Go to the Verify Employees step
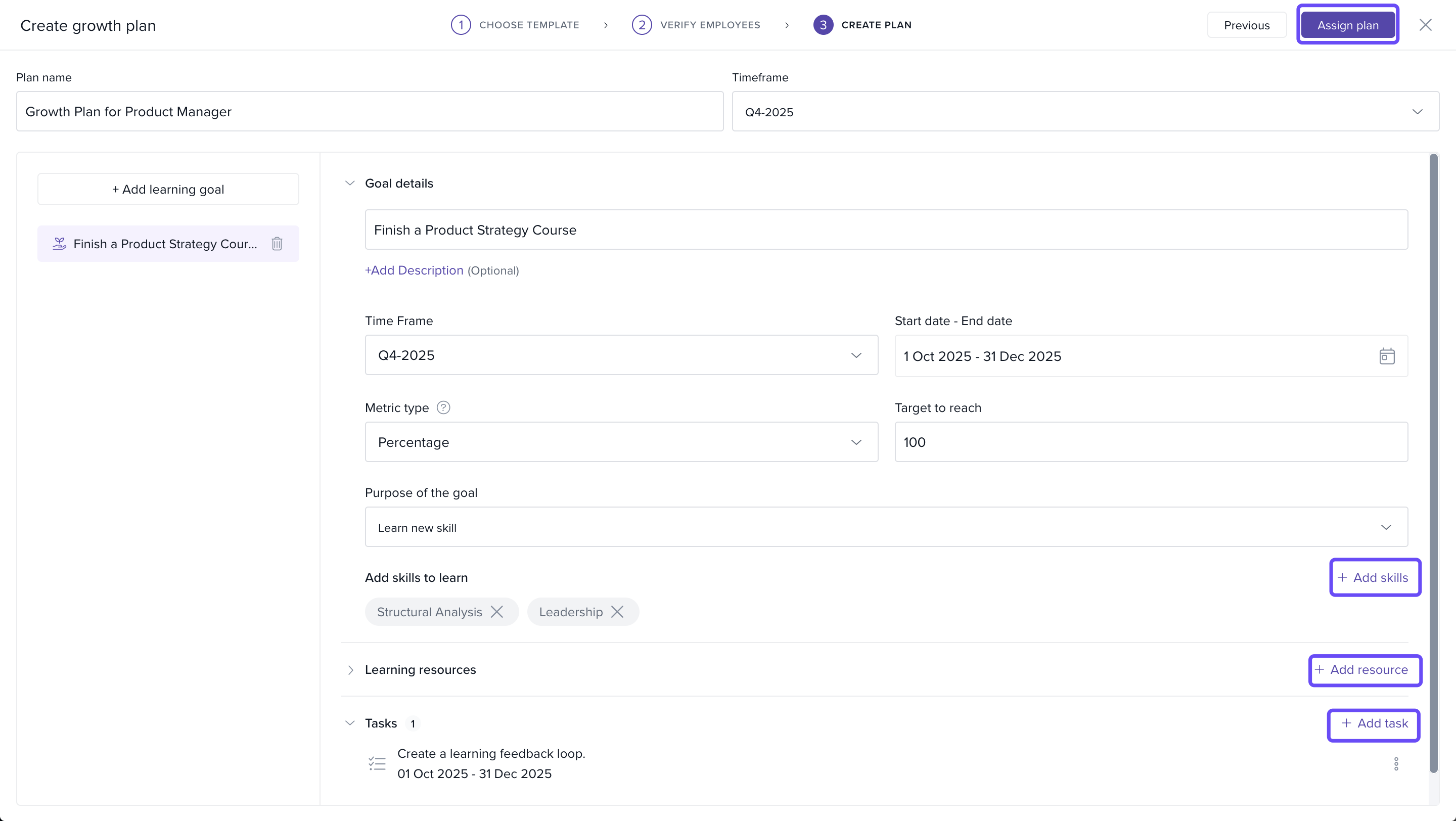The height and width of the screenshot is (821, 1456). 696,25
